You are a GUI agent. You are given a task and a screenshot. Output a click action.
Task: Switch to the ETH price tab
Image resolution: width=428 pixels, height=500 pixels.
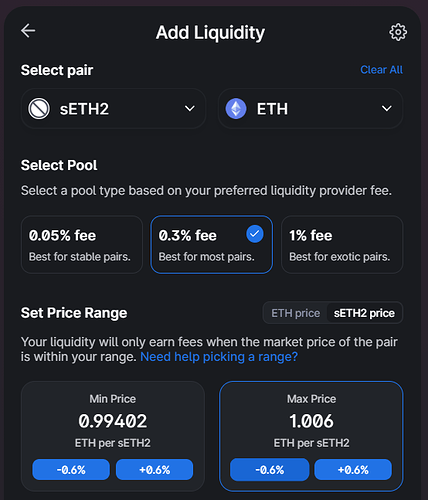click(x=296, y=313)
